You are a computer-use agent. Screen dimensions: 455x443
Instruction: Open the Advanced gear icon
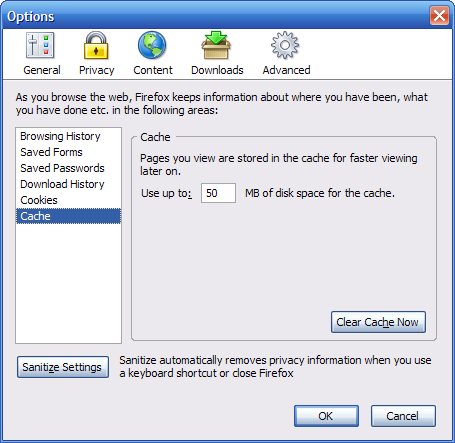pyautogui.click(x=285, y=45)
